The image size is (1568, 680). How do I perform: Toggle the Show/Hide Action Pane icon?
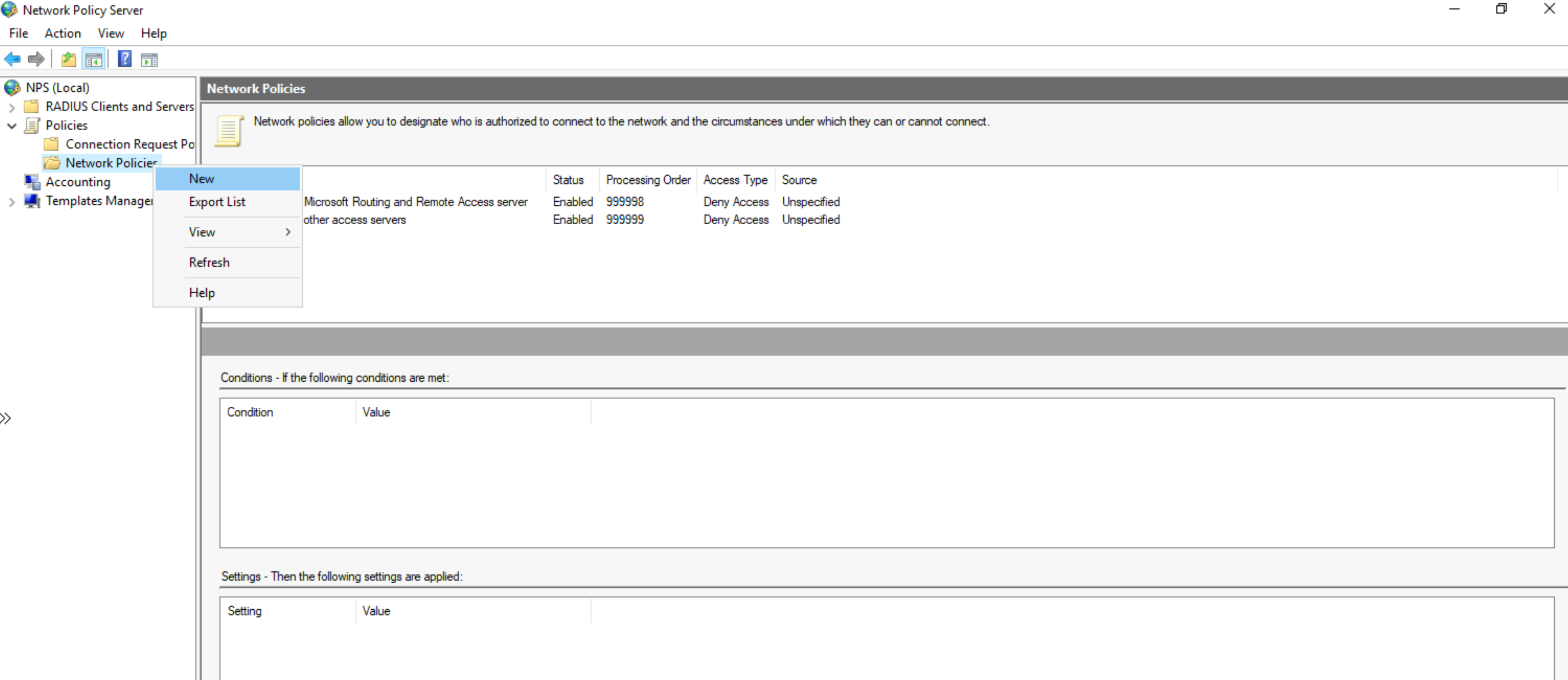149,59
